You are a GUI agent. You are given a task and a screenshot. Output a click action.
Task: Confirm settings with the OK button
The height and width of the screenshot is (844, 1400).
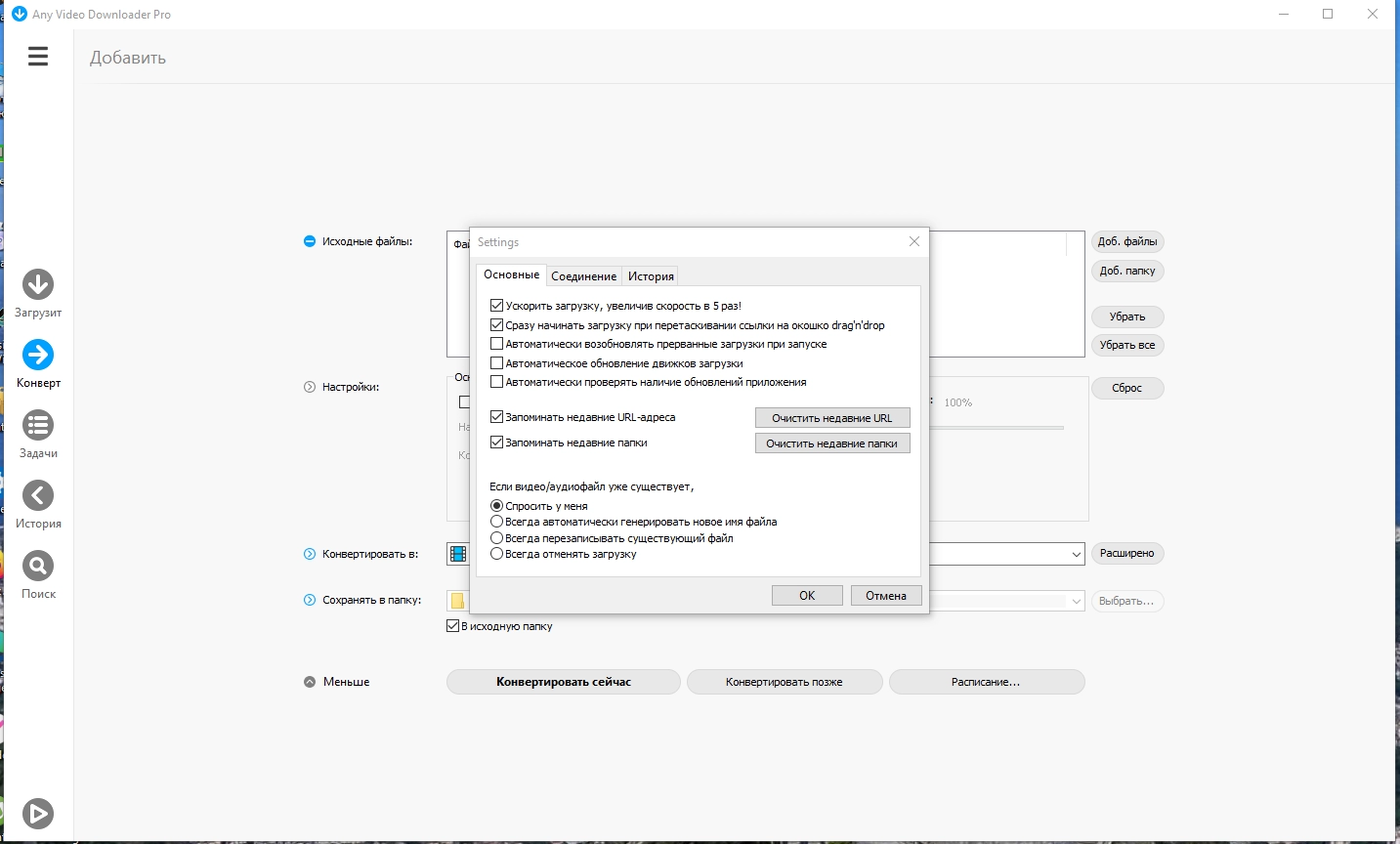point(807,596)
